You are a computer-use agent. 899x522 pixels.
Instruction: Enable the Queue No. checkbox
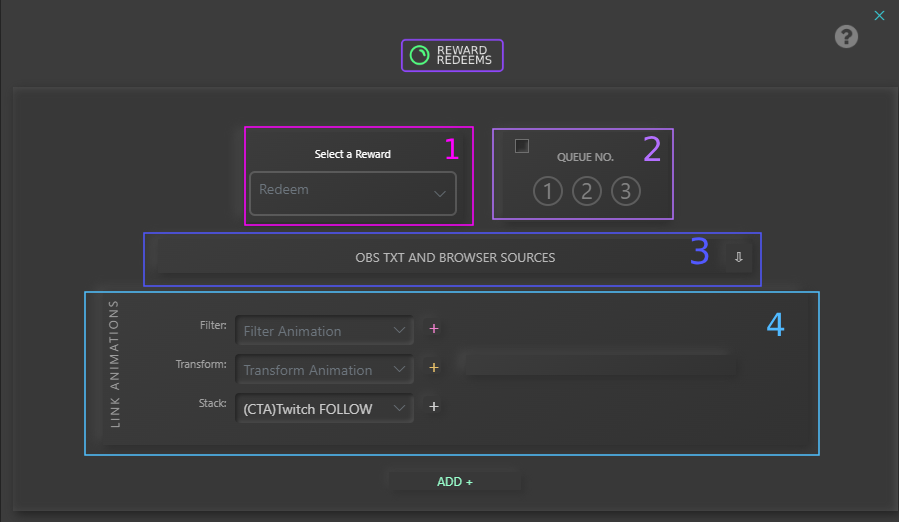[x=521, y=147]
